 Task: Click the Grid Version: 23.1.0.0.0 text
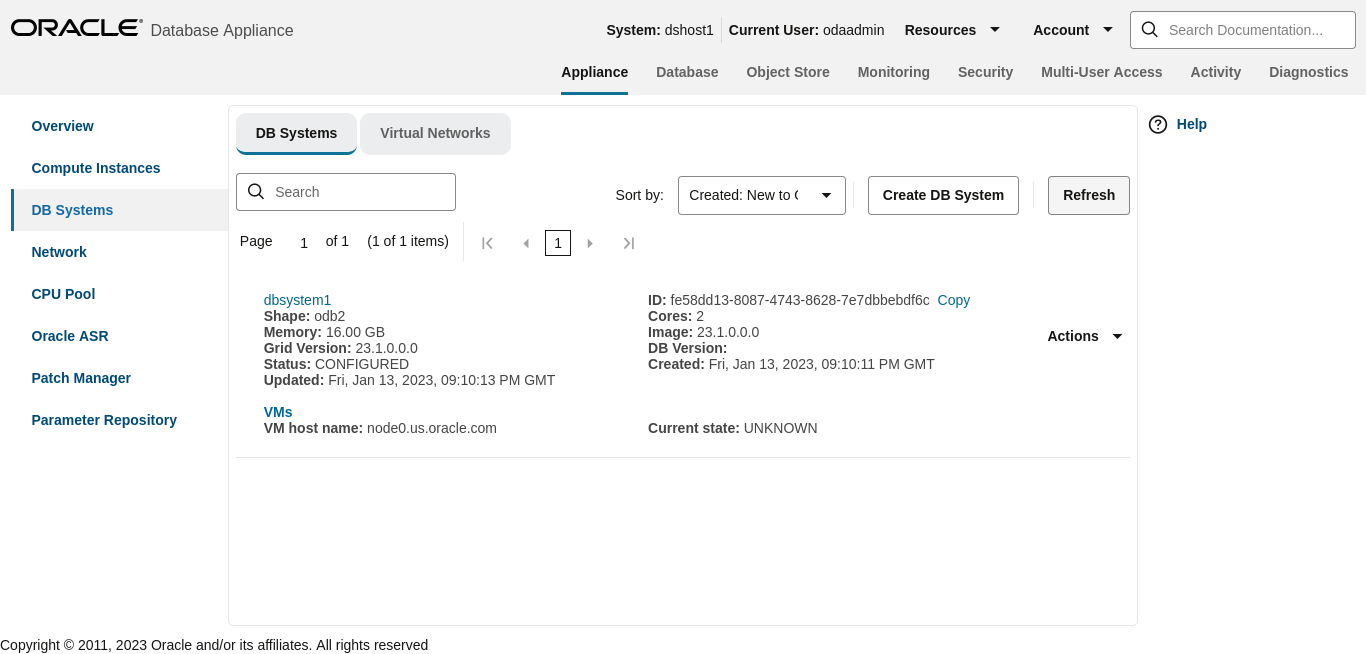pyautogui.click(x=340, y=348)
